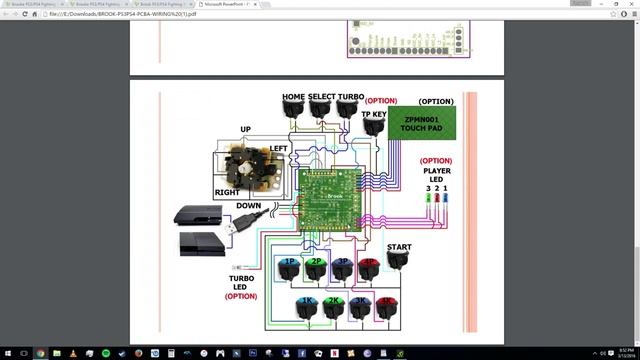Click the game controller icon on taskbar
The image size is (640, 360).
pos(220,353)
